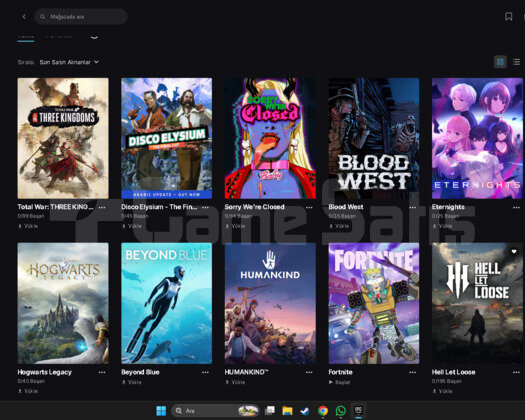Select the second library tab
The height and width of the screenshot is (420, 525).
click(59, 37)
